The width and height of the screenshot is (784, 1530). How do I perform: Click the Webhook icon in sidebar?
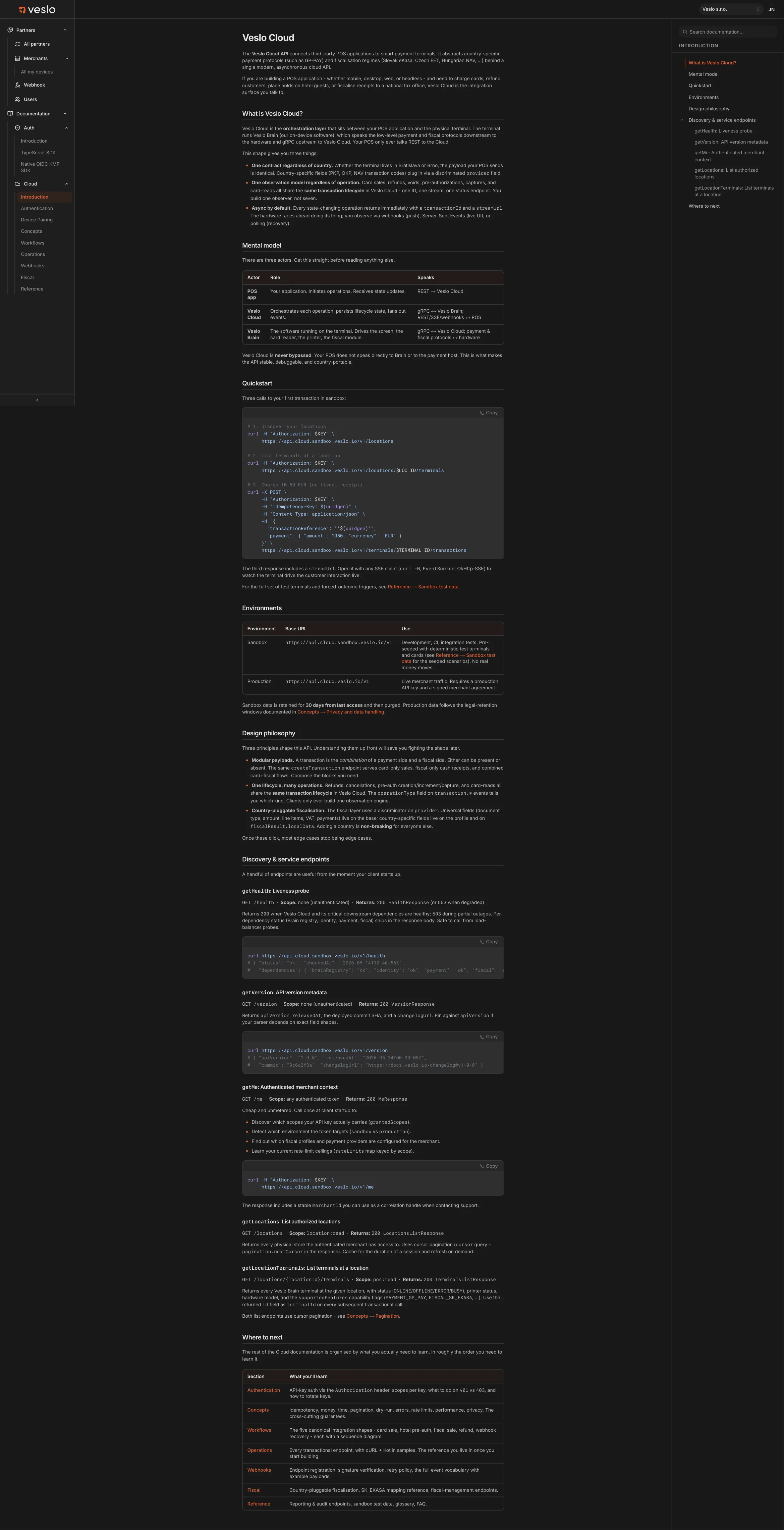coord(18,85)
